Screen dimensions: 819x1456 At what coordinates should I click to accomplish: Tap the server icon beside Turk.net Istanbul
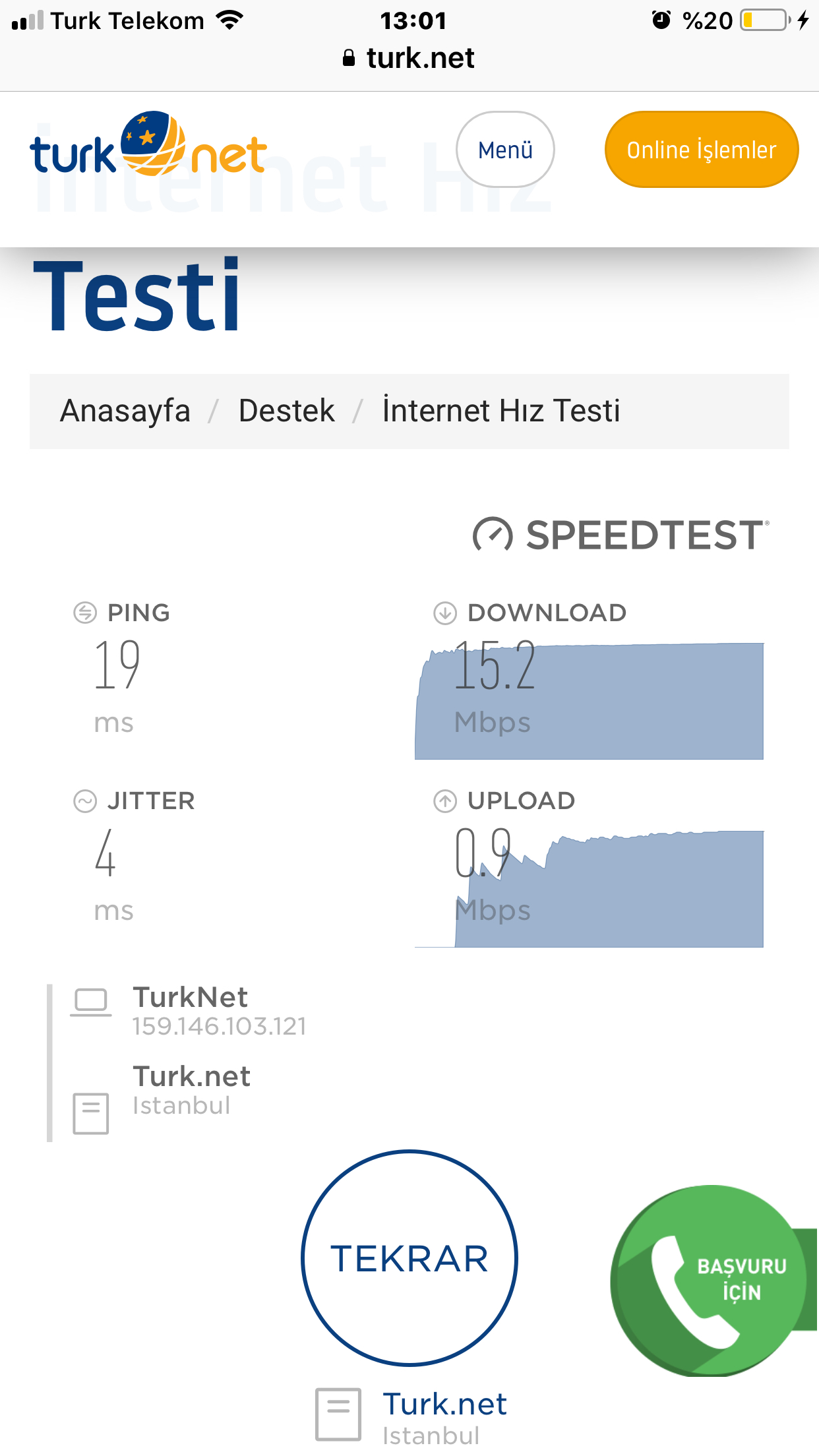(91, 1113)
